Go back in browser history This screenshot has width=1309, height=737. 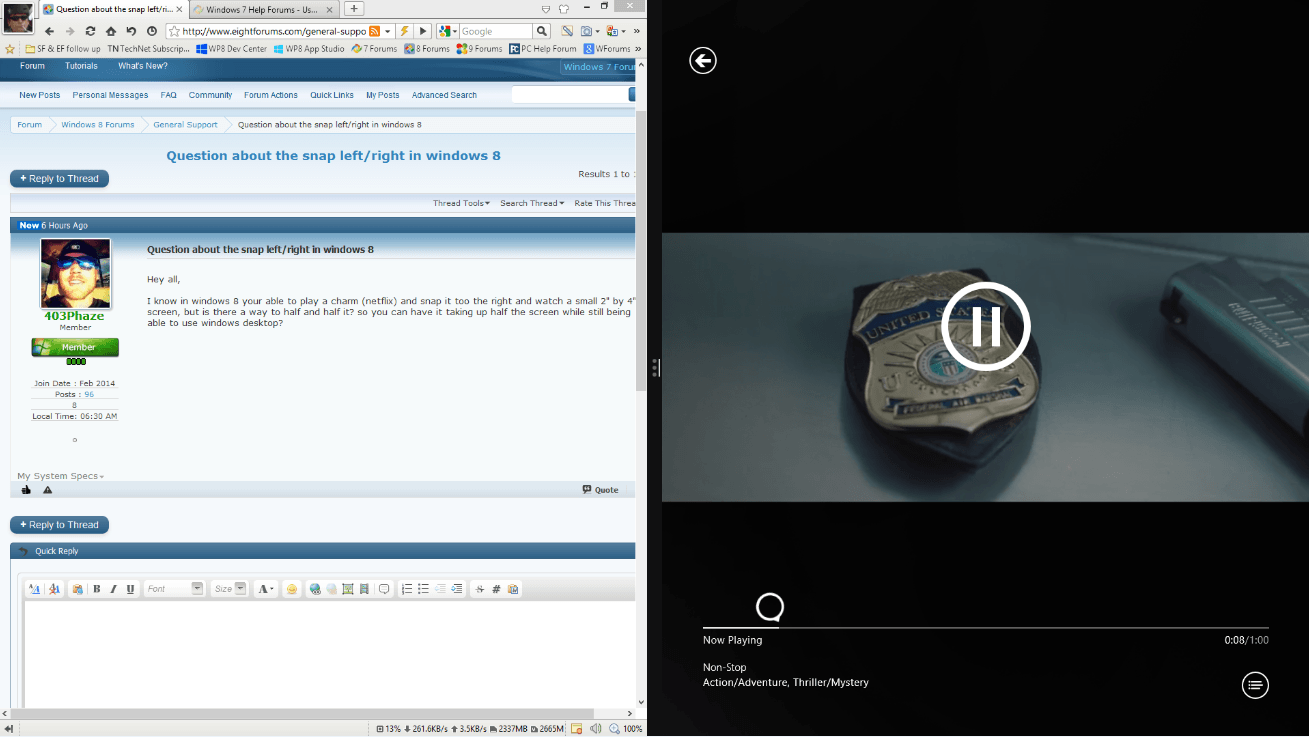(49, 31)
